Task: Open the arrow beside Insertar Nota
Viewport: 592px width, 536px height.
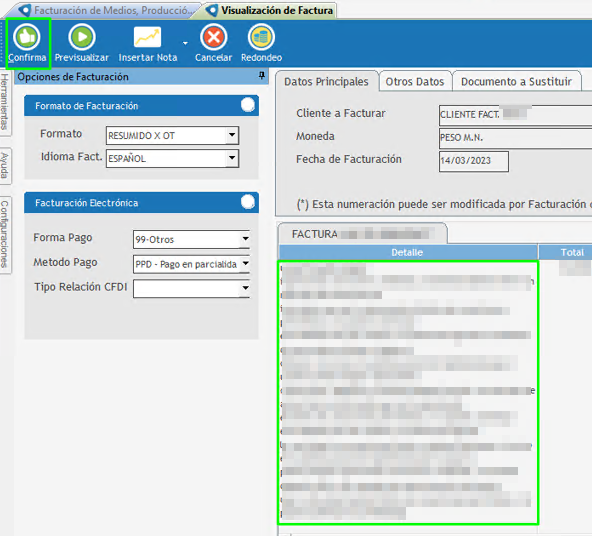Action: point(185,43)
